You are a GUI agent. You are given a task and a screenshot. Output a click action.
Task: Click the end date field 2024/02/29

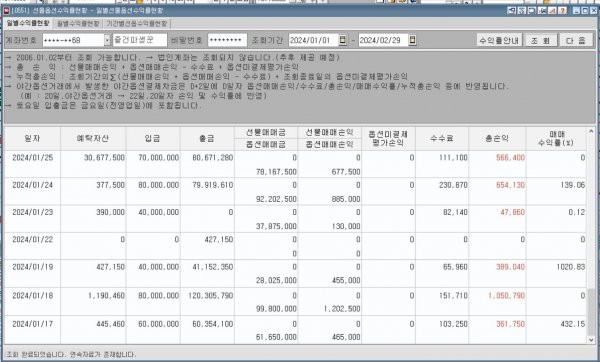pos(383,40)
